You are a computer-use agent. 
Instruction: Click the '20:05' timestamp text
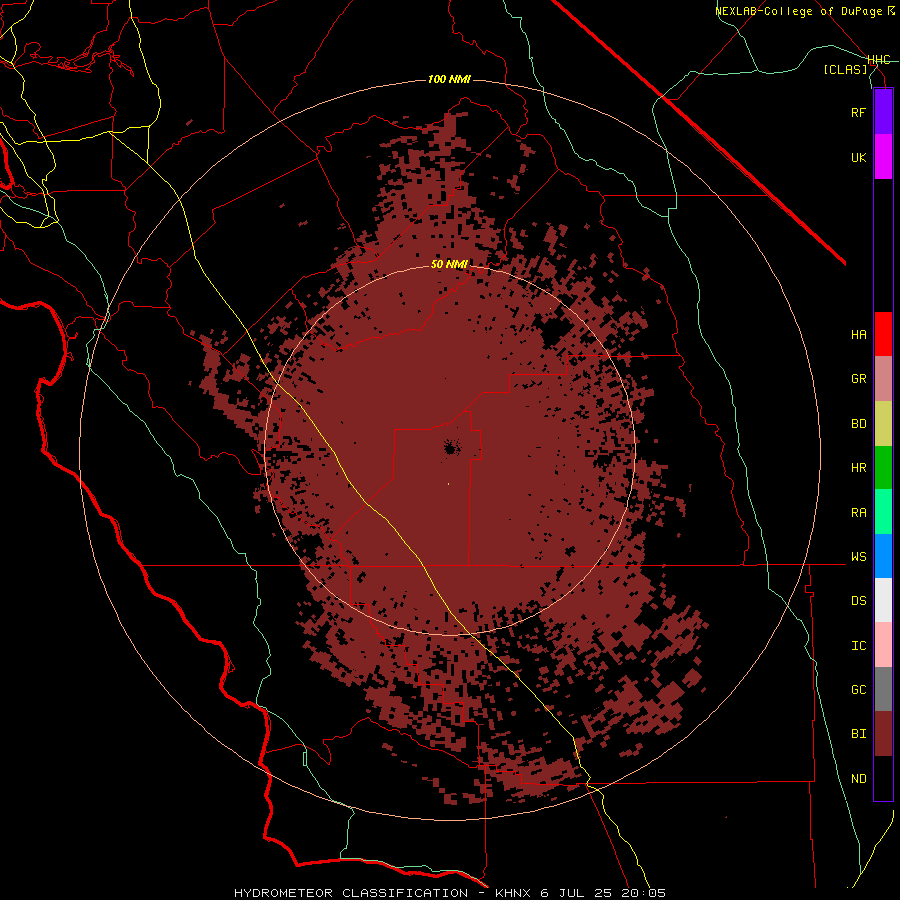click(x=643, y=893)
